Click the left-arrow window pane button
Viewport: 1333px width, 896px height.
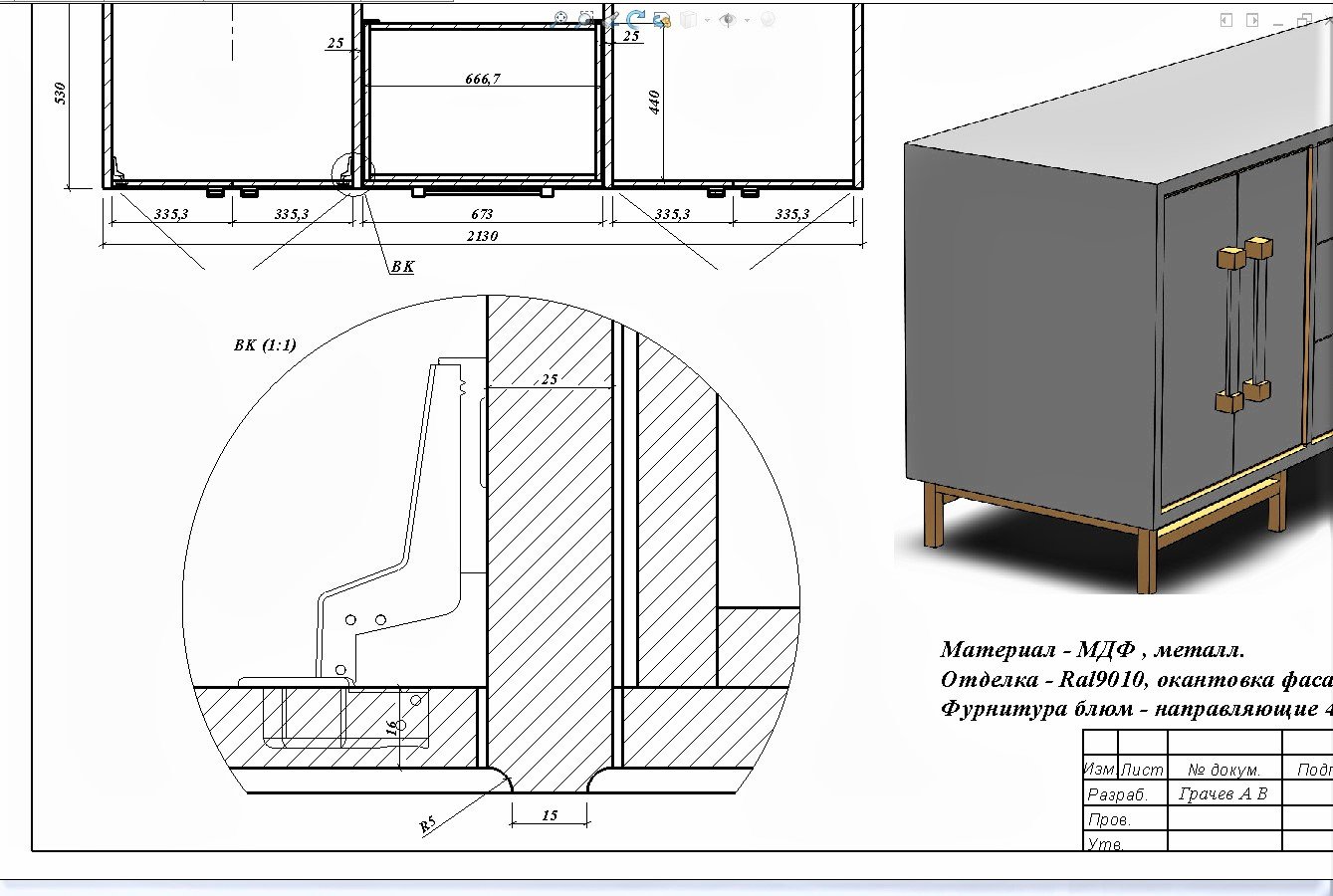(x=1226, y=20)
